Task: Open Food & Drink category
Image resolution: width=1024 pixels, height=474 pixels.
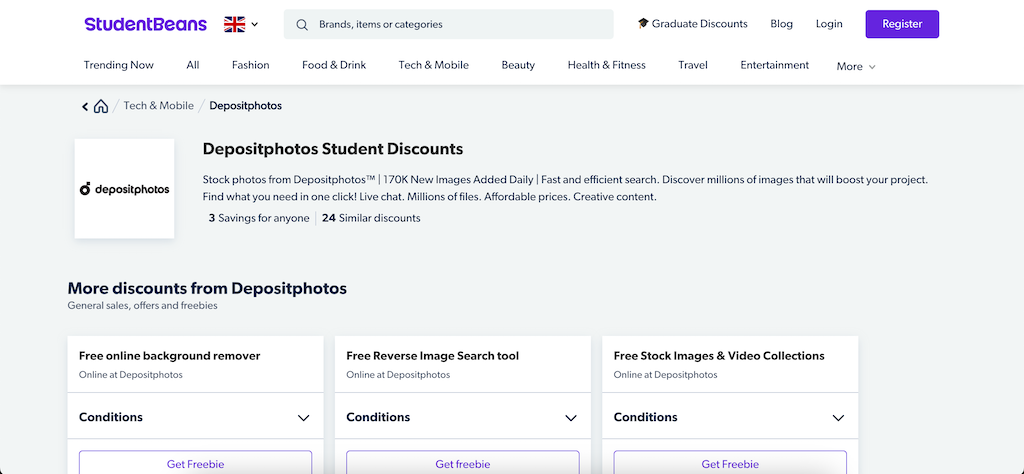Action: (334, 65)
